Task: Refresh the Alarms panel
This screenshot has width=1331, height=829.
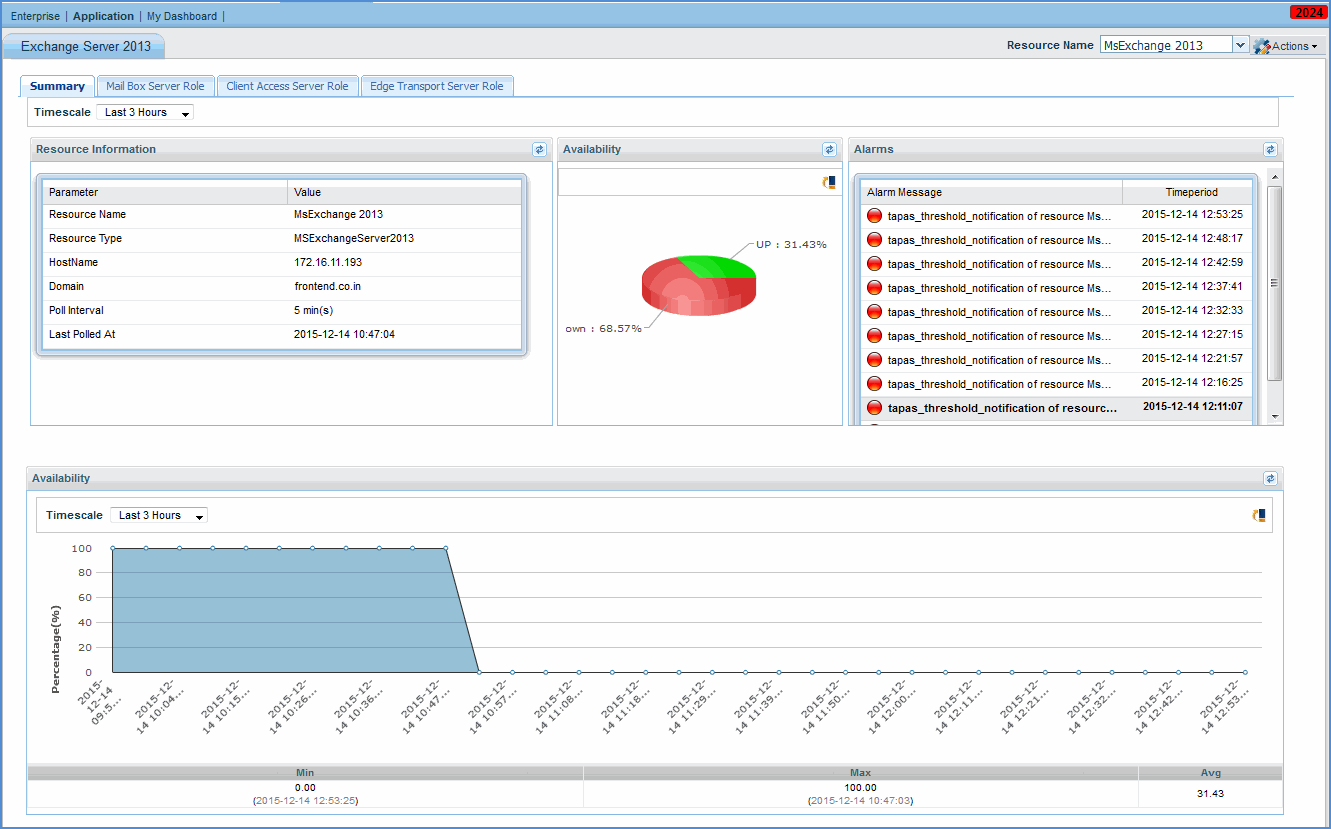Action: [x=1270, y=149]
